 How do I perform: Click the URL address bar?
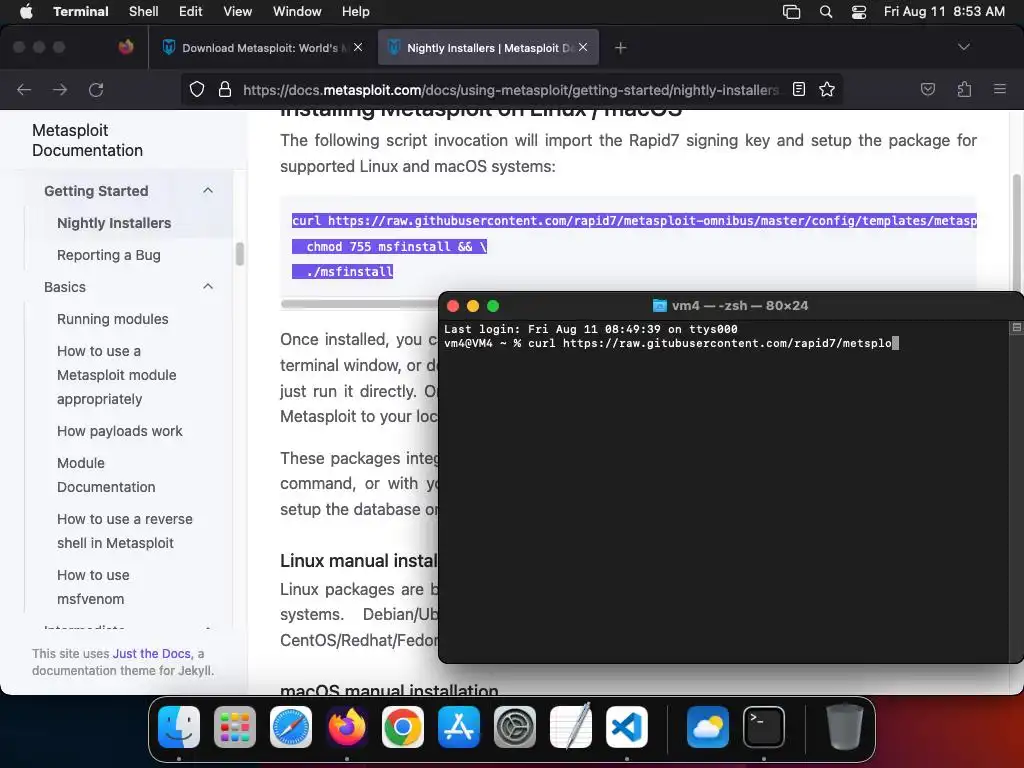[x=511, y=89]
